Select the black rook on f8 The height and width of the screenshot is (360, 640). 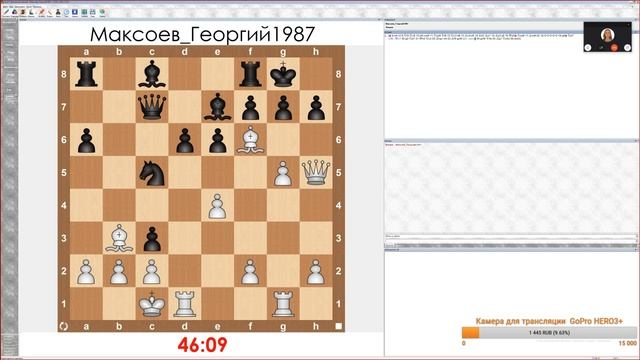[x=250, y=74]
